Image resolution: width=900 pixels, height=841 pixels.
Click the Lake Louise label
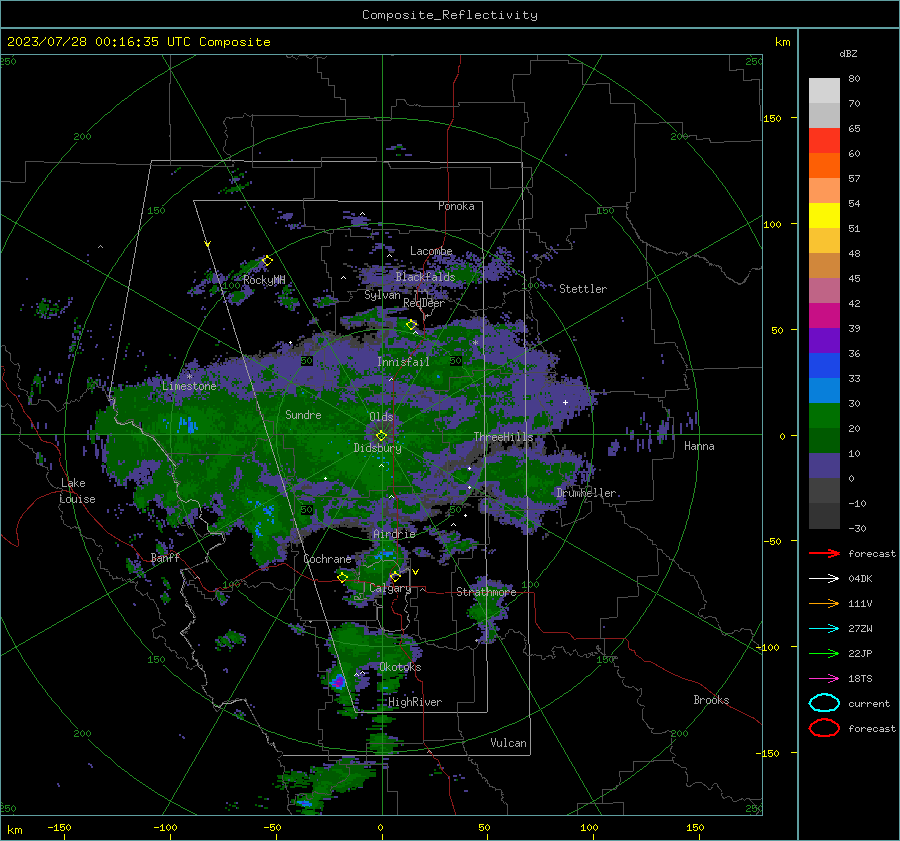tap(77, 491)
